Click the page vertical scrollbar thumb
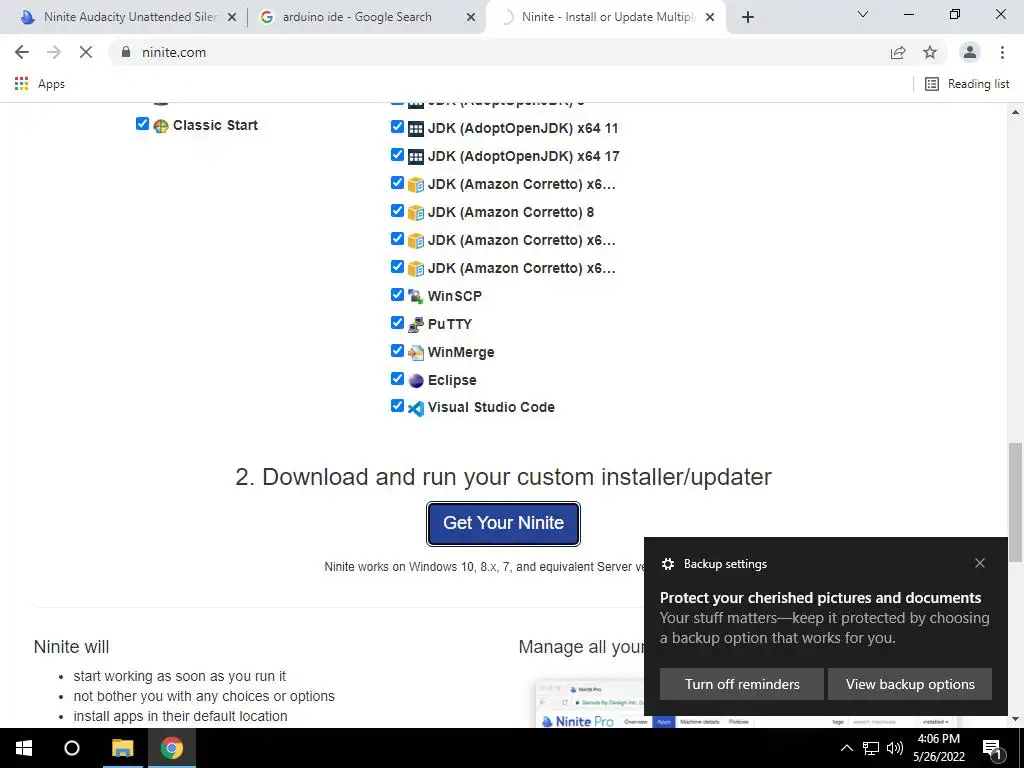The width and height of the screenshot is (1024, 768). (1016, 502)
